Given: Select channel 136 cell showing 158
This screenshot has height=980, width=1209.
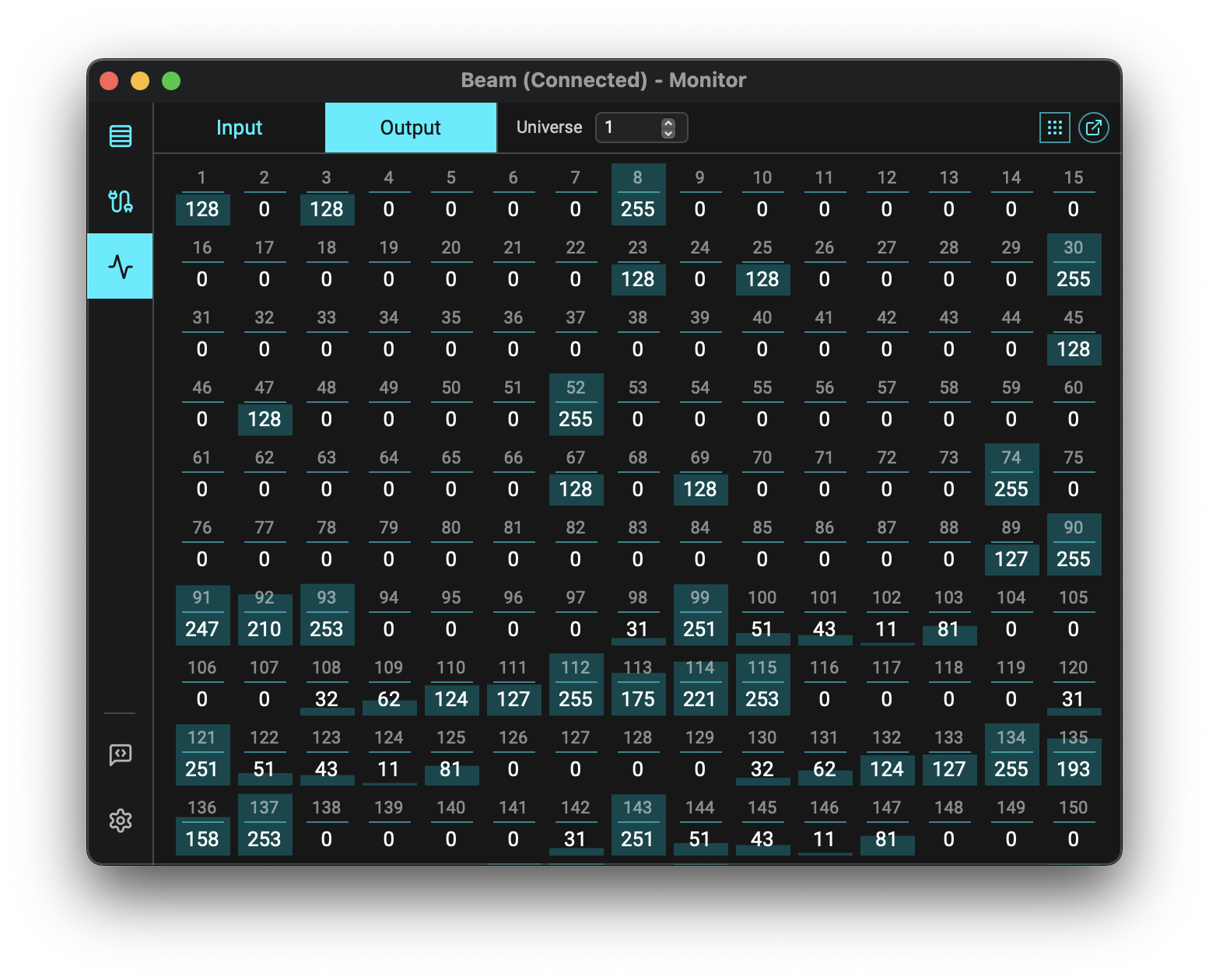Looking at the screenshot, I should 202,824.
